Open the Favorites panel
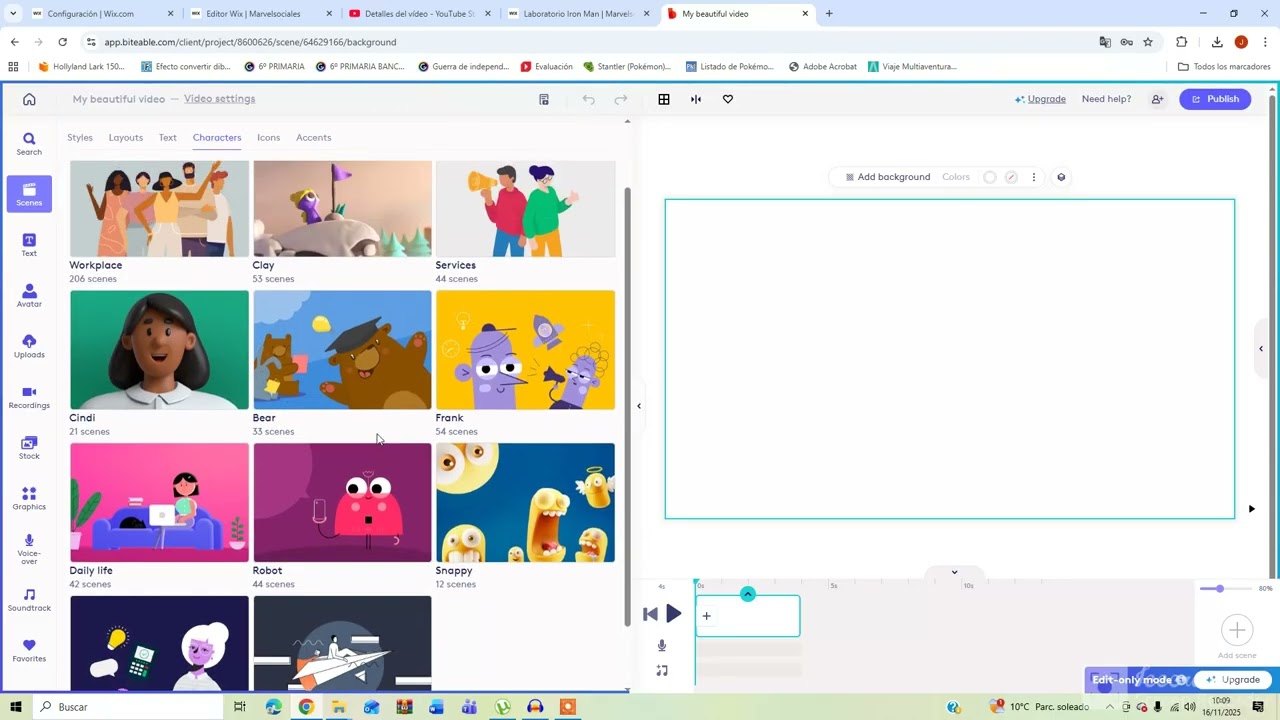 (29, 651)
